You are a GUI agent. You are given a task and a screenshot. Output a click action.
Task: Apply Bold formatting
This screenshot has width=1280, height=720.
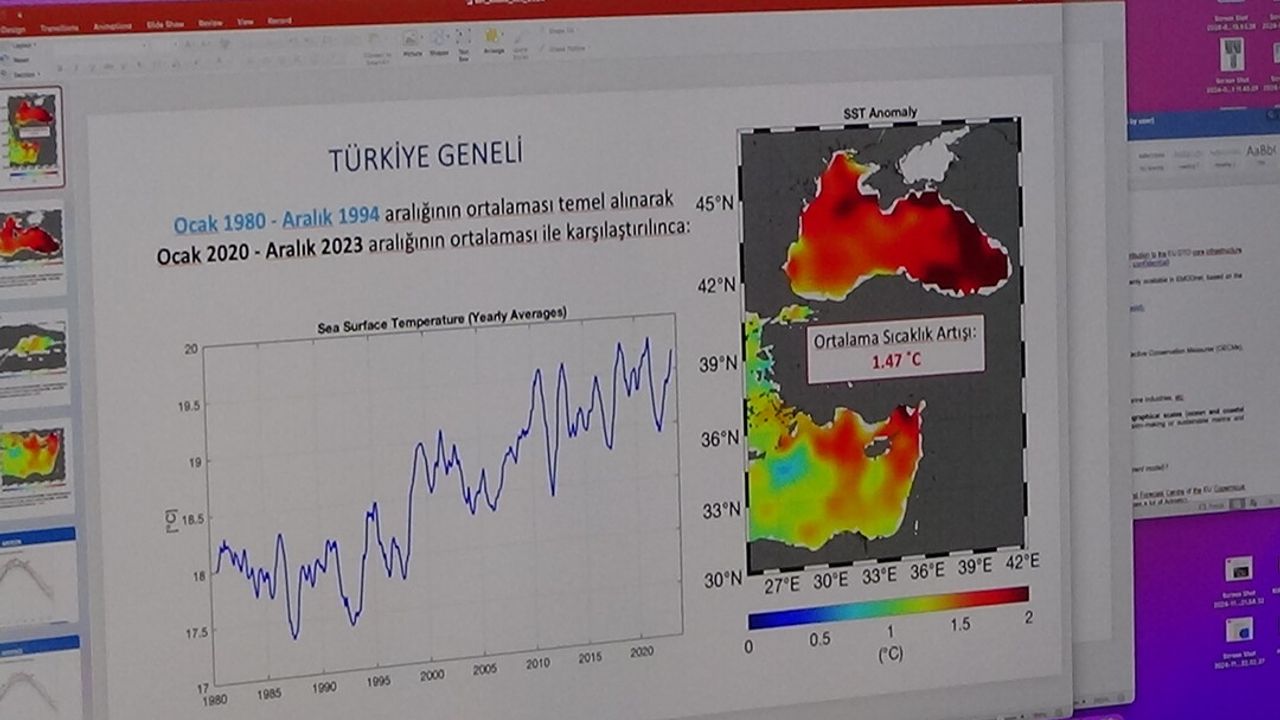click(61, 68)
